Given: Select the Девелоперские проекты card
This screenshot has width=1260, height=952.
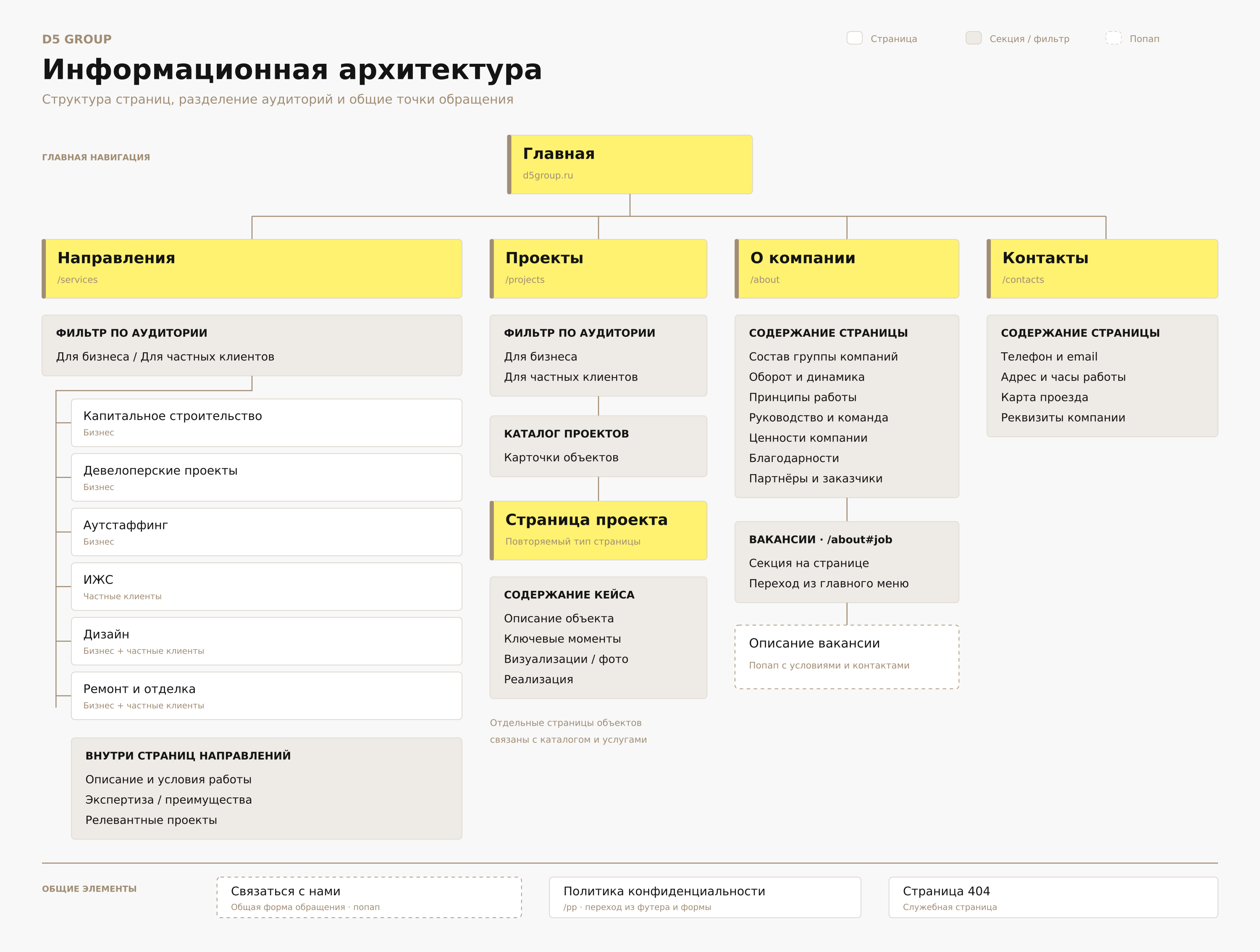Looking at the screenshot, I should point(266,478).
